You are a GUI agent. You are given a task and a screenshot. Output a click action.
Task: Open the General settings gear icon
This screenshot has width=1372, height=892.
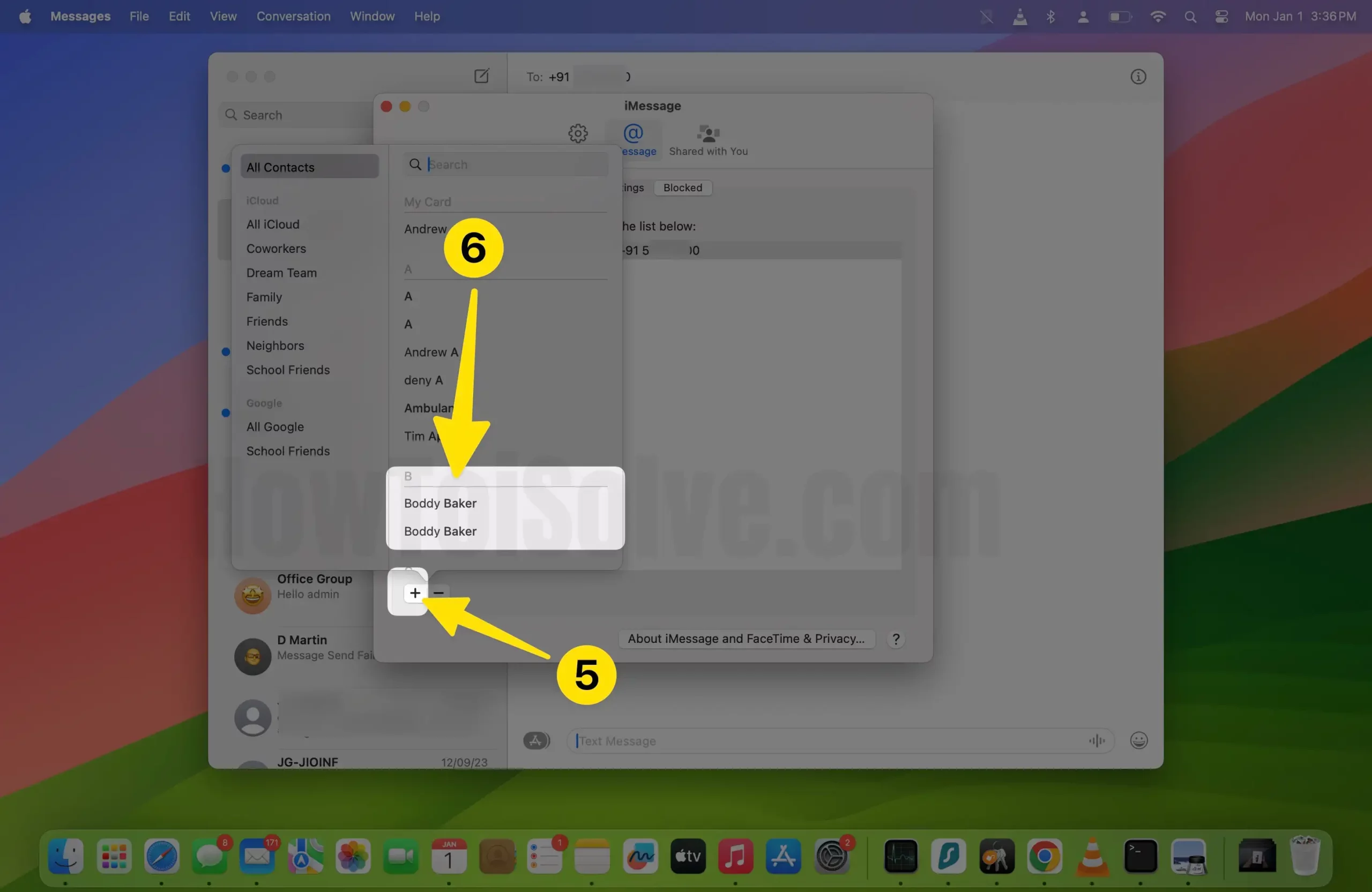pos(578,134)
